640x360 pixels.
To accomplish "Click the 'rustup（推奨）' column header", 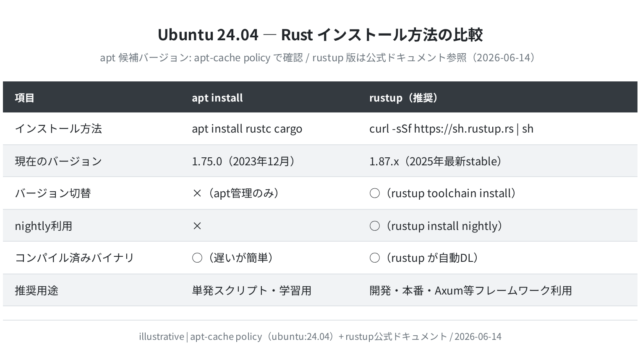I will [404, 98].
